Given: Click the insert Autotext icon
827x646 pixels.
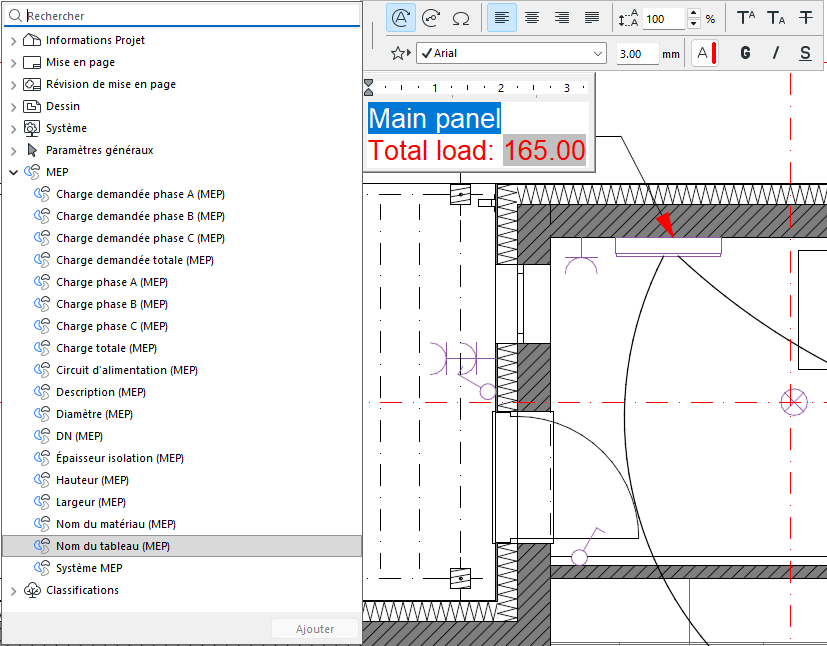Looking at the screenshot, I should pos(401,18).
